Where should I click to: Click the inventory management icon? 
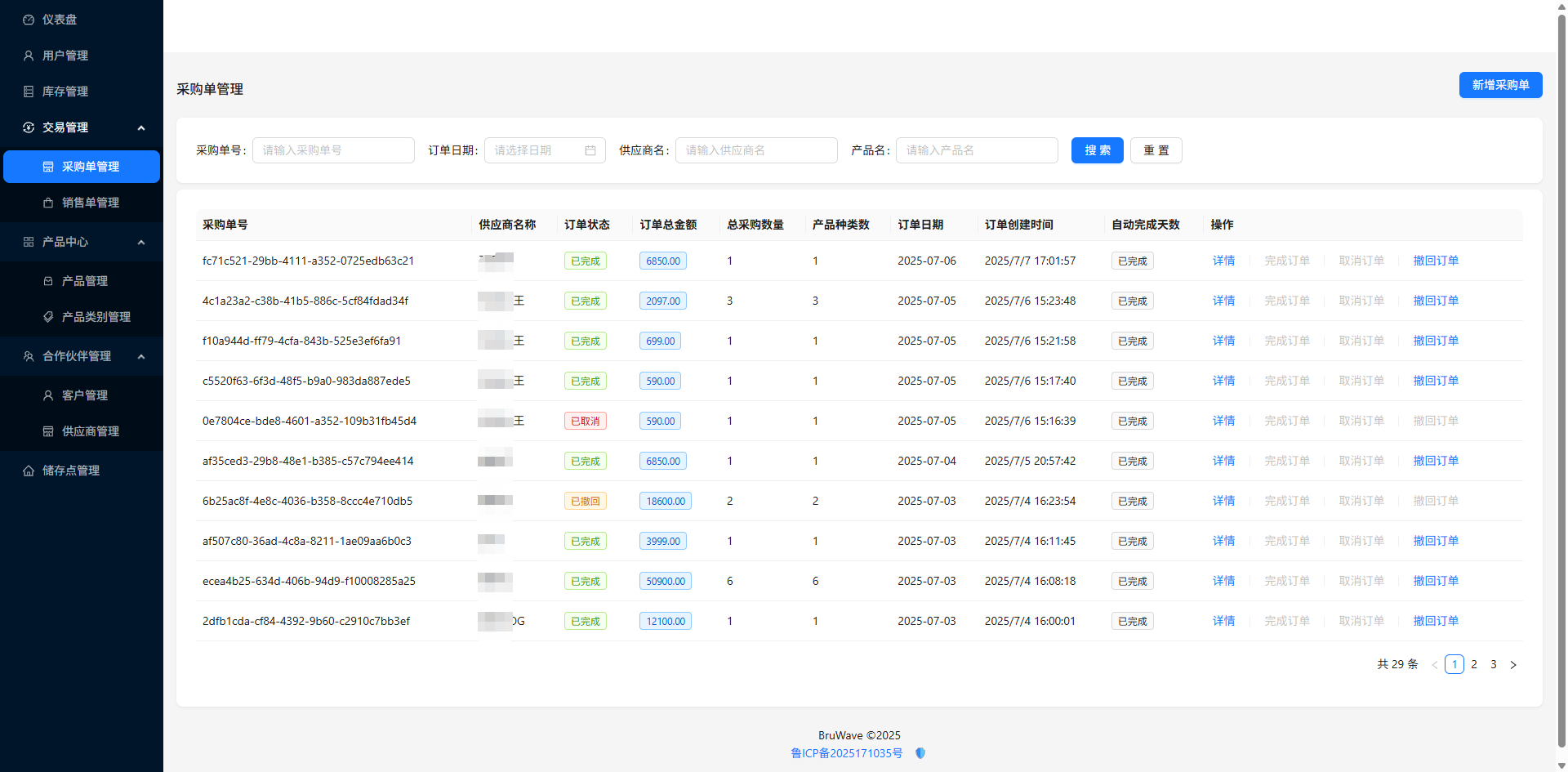[x=29, y=91]
